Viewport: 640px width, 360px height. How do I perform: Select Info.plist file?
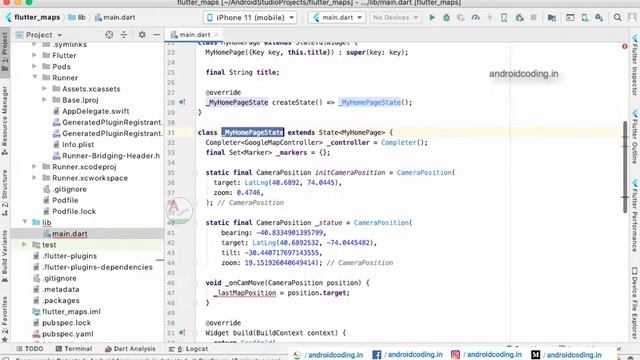(78, 144)
